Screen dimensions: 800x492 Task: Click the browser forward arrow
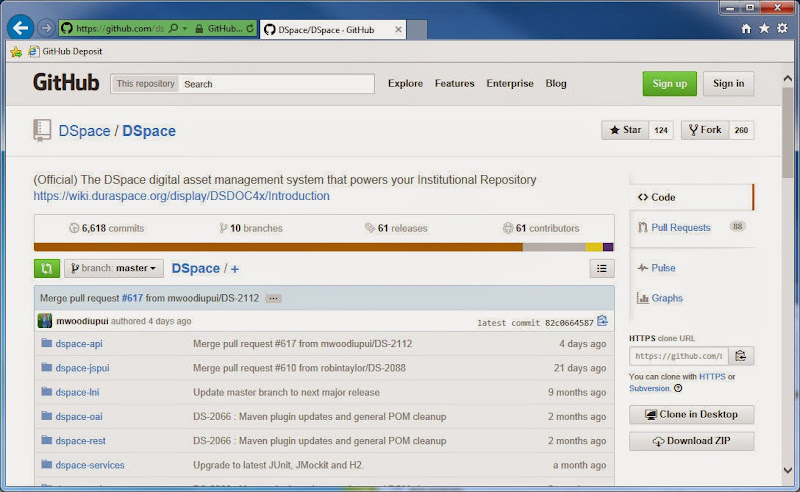pyautogui.click(x=46, y=28)
